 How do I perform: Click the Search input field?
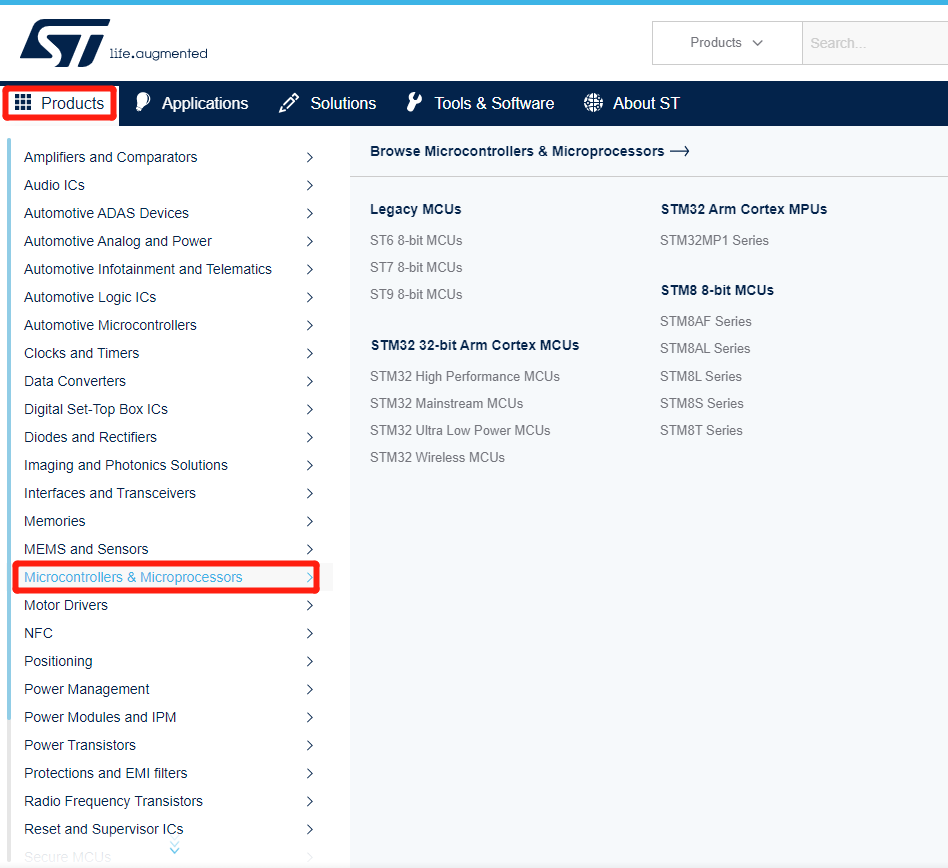pyautogui.click(x=875, y=43)
